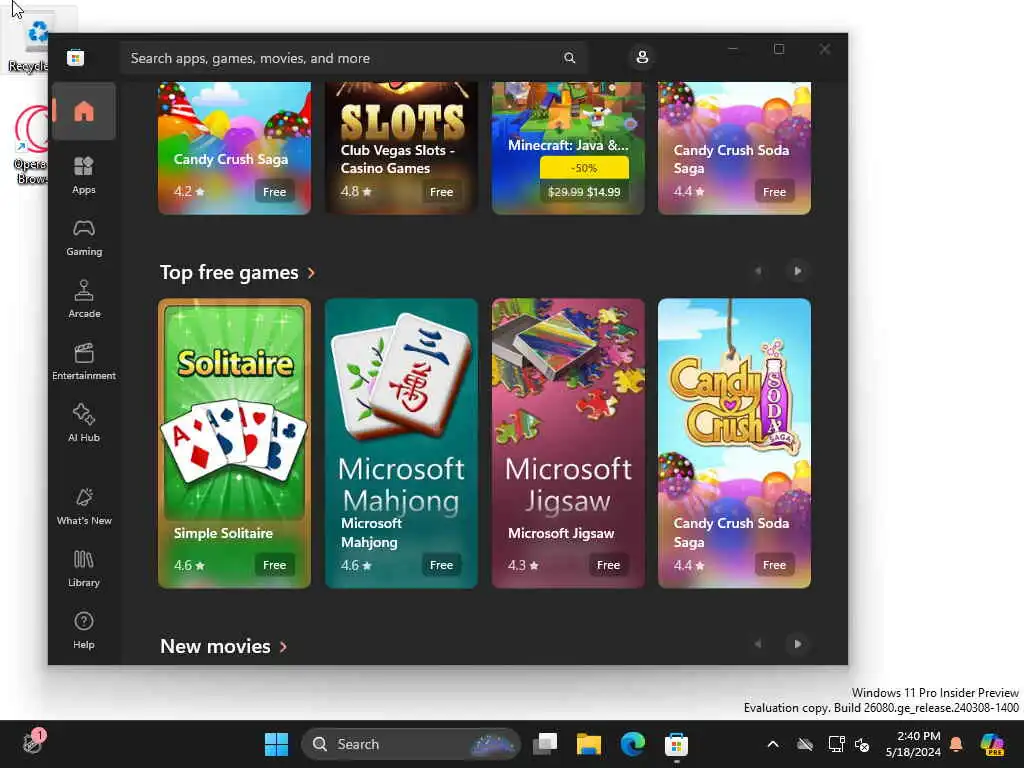The image size is (1024, 768).
Task: Expand the Top free games section
Action: click(x=238, y=272)
